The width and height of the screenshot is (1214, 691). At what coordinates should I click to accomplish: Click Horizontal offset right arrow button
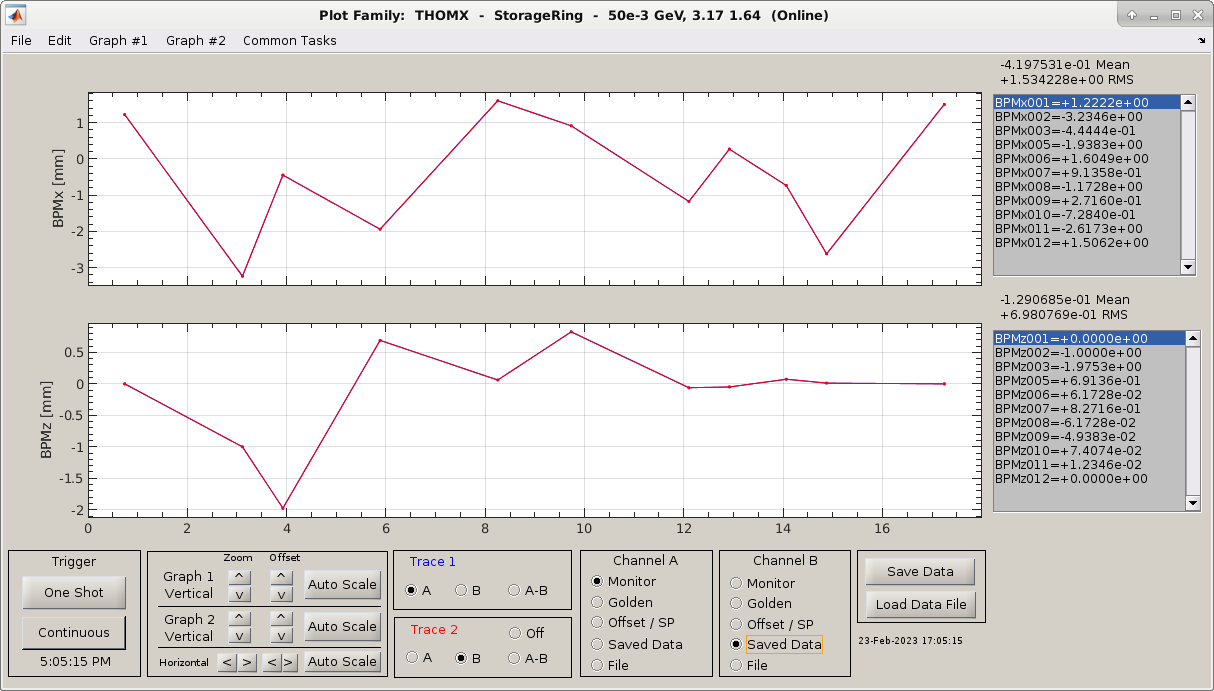pyautogui.click(x=289, y=662)
